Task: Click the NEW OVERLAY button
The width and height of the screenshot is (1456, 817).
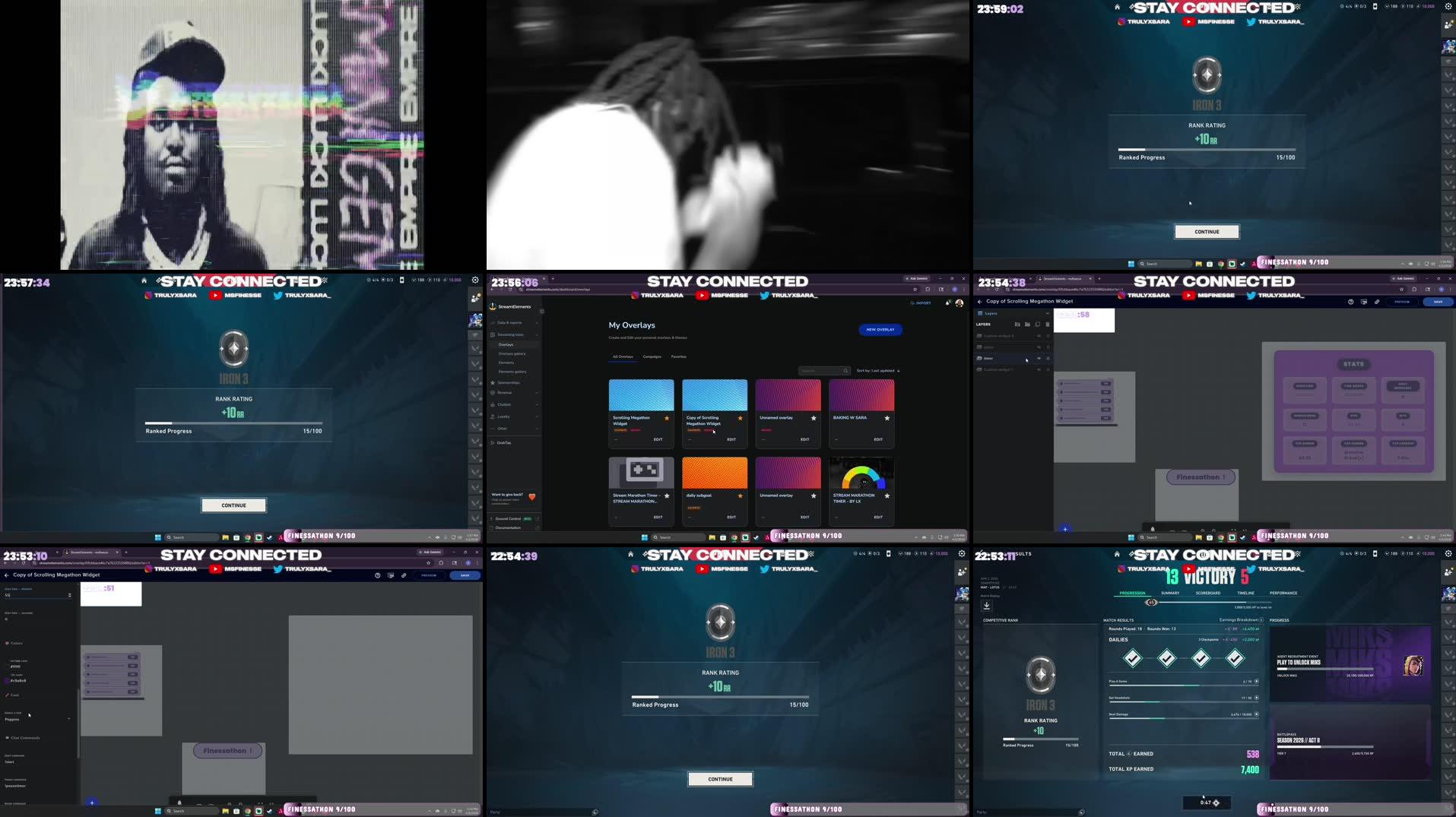Action: pyautogui.click(x=880, y=330)
